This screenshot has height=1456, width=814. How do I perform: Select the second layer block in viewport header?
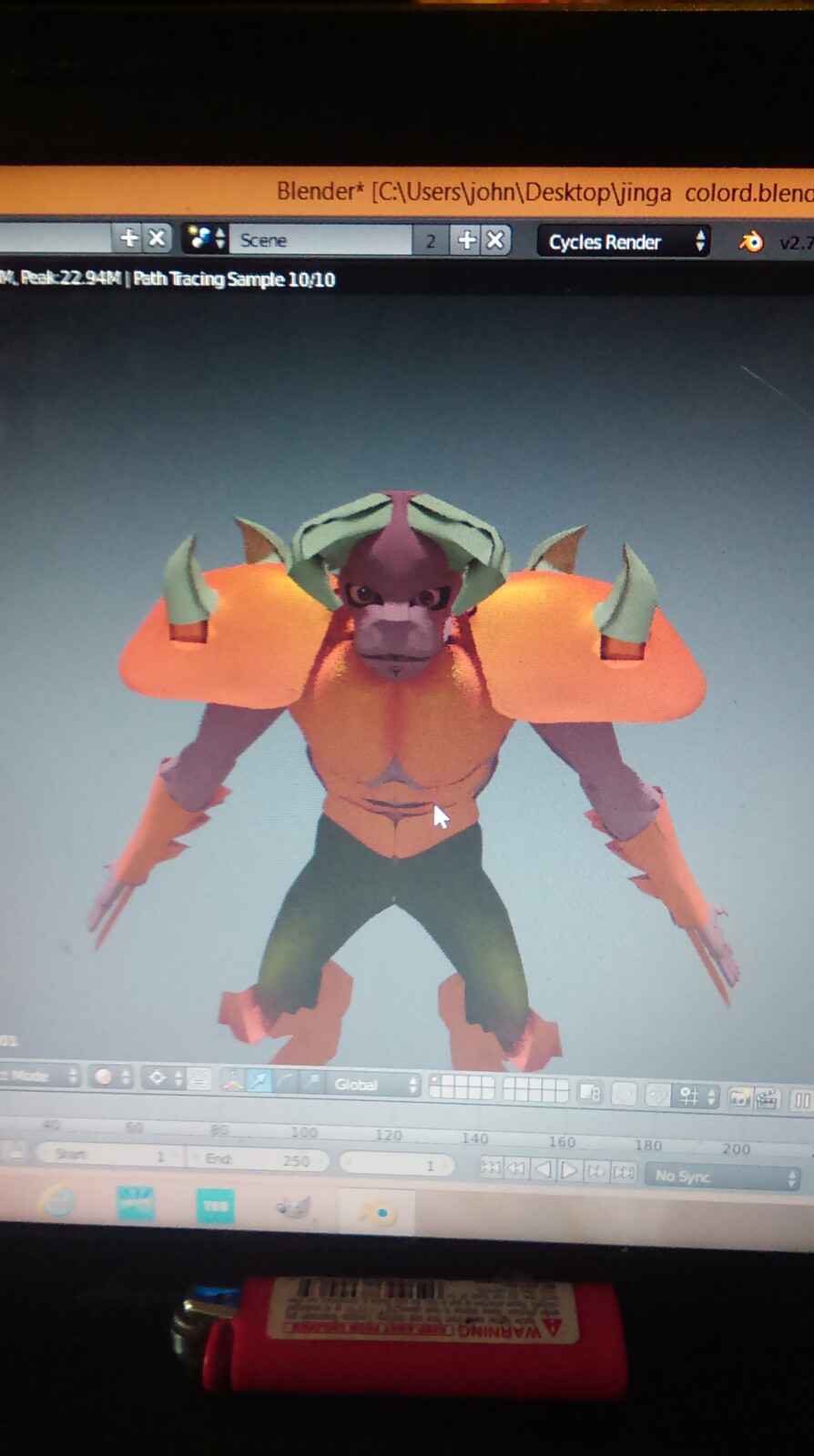535,1090
